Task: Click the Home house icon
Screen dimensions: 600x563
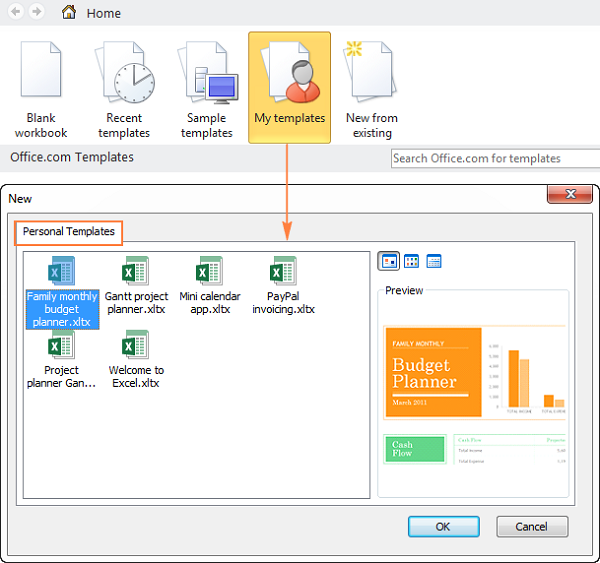Action: [69, 12]
